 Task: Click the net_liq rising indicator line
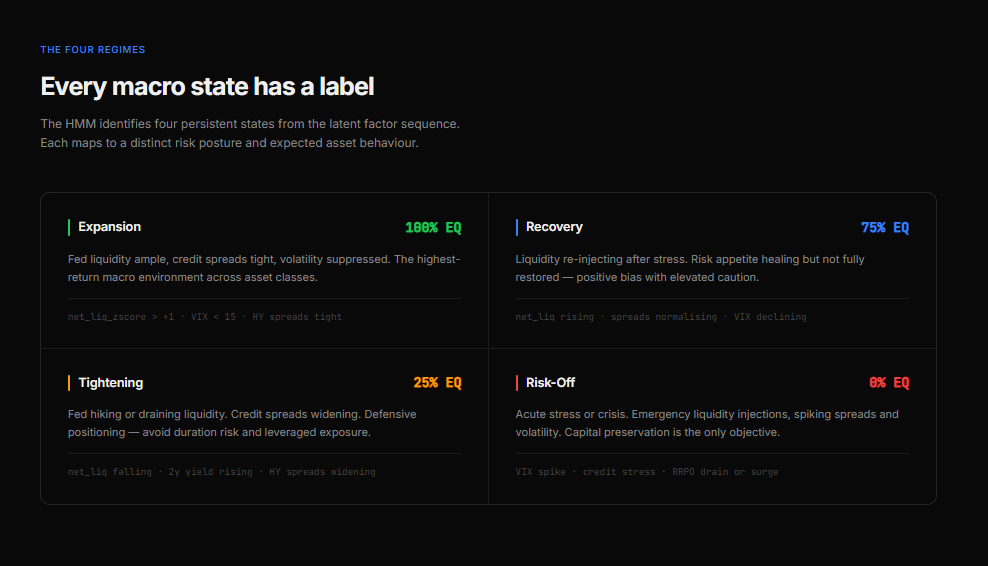(x=660, y=317)
